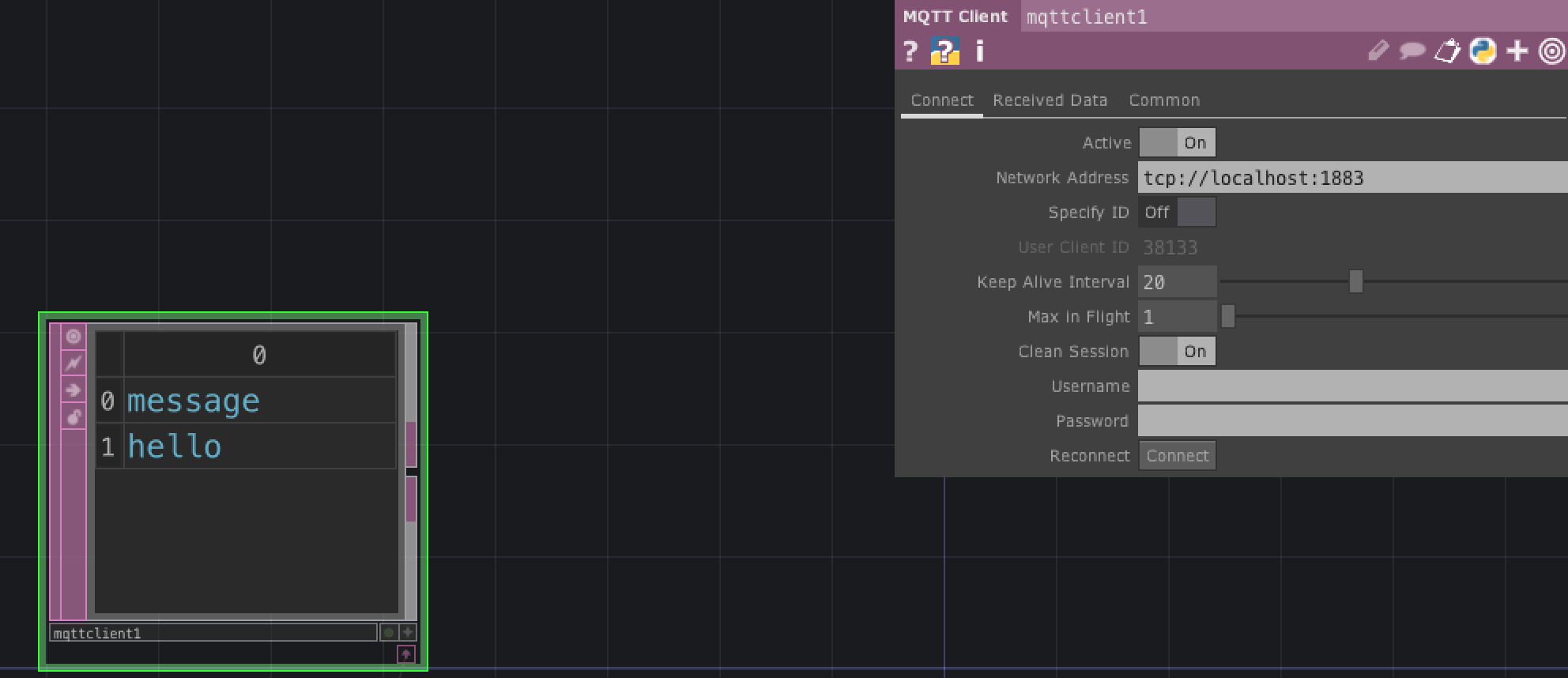Open the Common tab
1568x678 pixels.
coord(1164,100)
